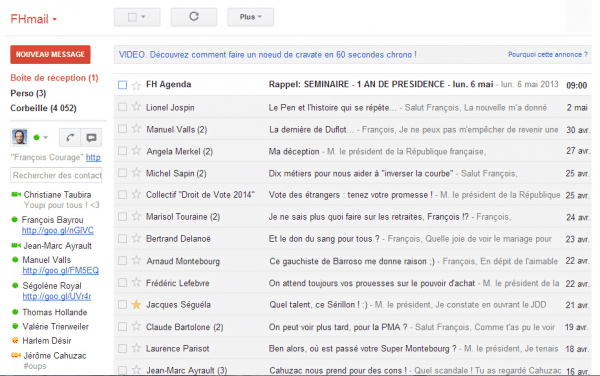Open 'Ce gauchiste de Barroso' email

point(352,261)
